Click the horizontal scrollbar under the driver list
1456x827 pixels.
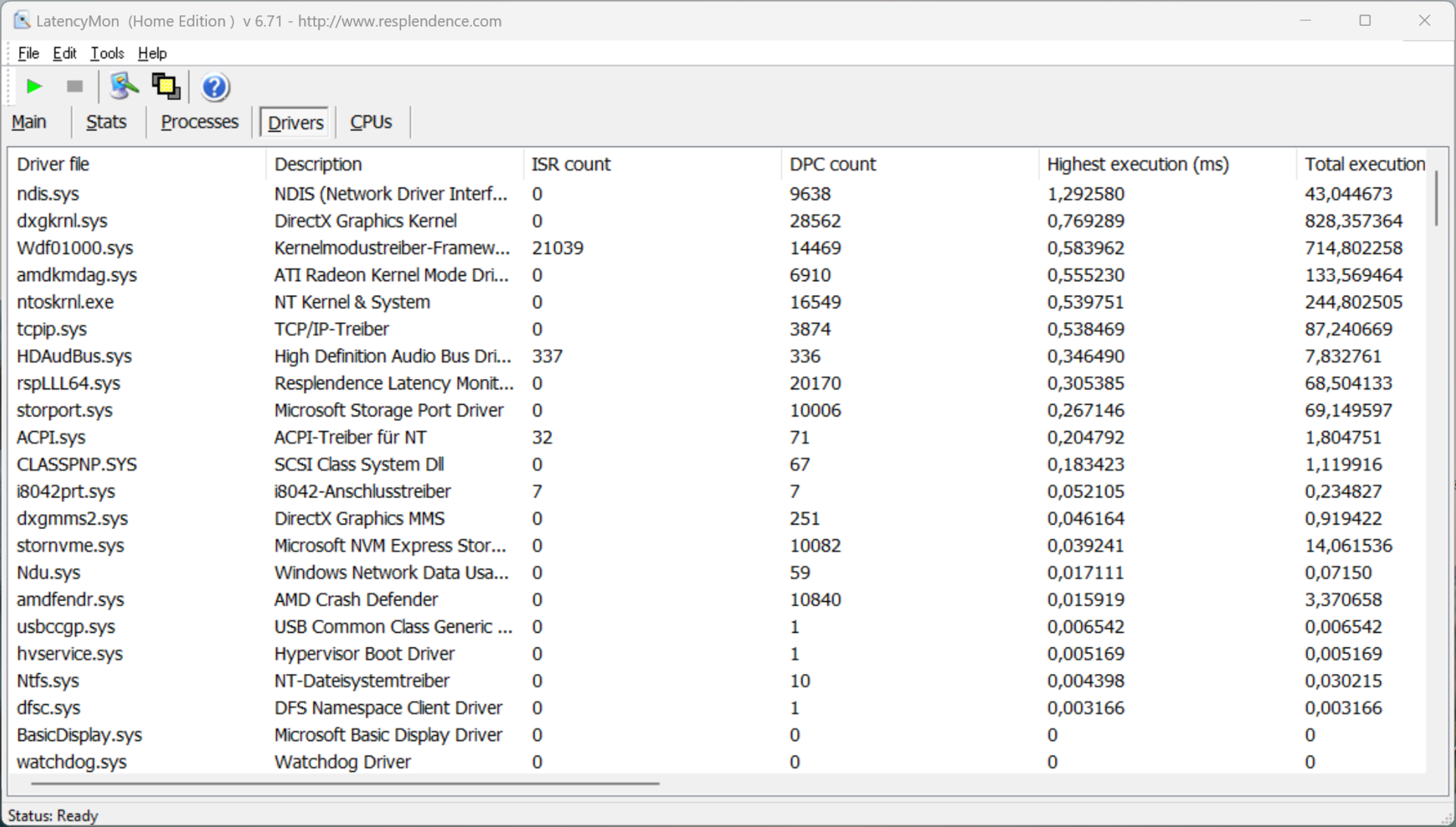coord(345,783)
